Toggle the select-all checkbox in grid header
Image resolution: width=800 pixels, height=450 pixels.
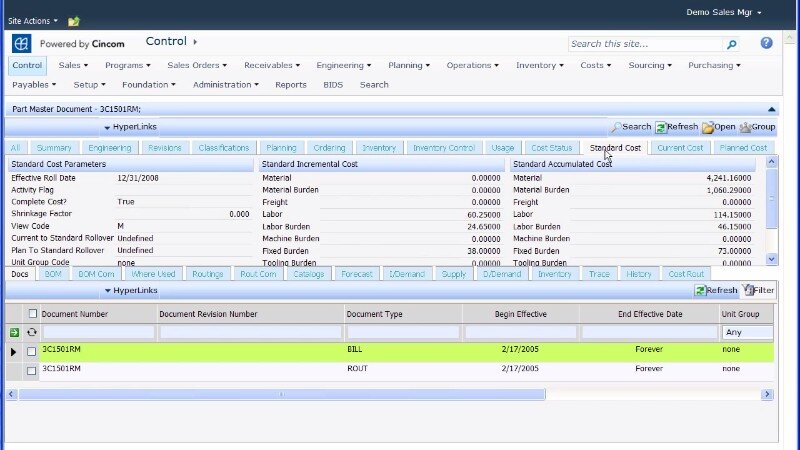coord(32,314)
